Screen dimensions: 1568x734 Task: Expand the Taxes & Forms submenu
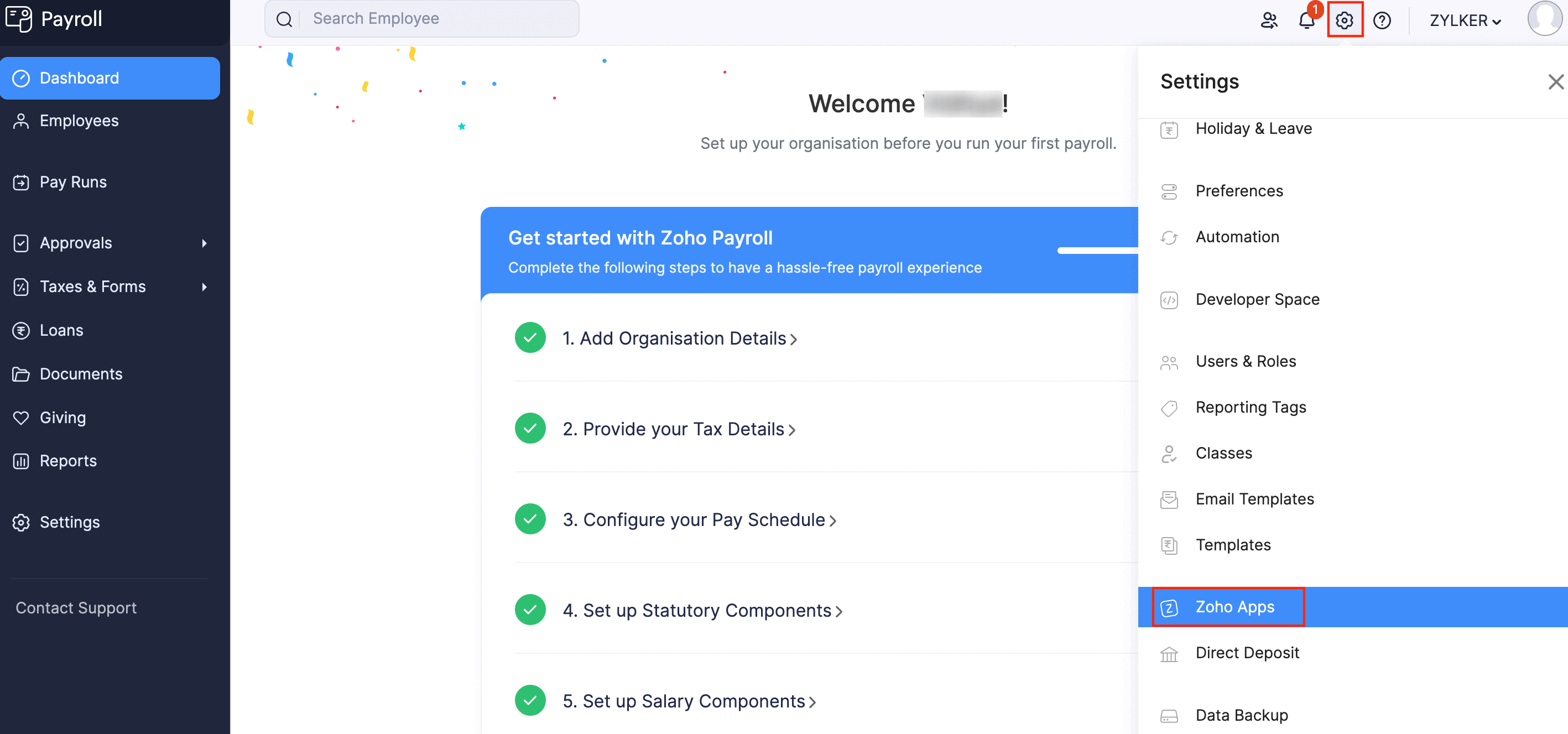pyautogui.click(x=204, y=287)
